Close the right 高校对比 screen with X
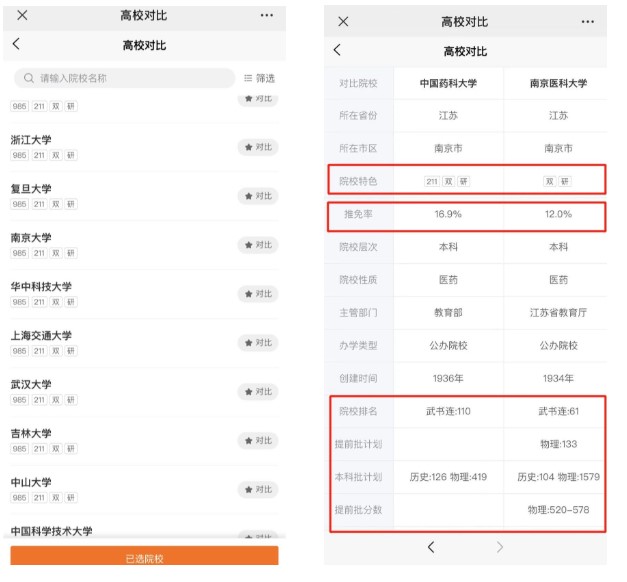 [x=343, y=21]
